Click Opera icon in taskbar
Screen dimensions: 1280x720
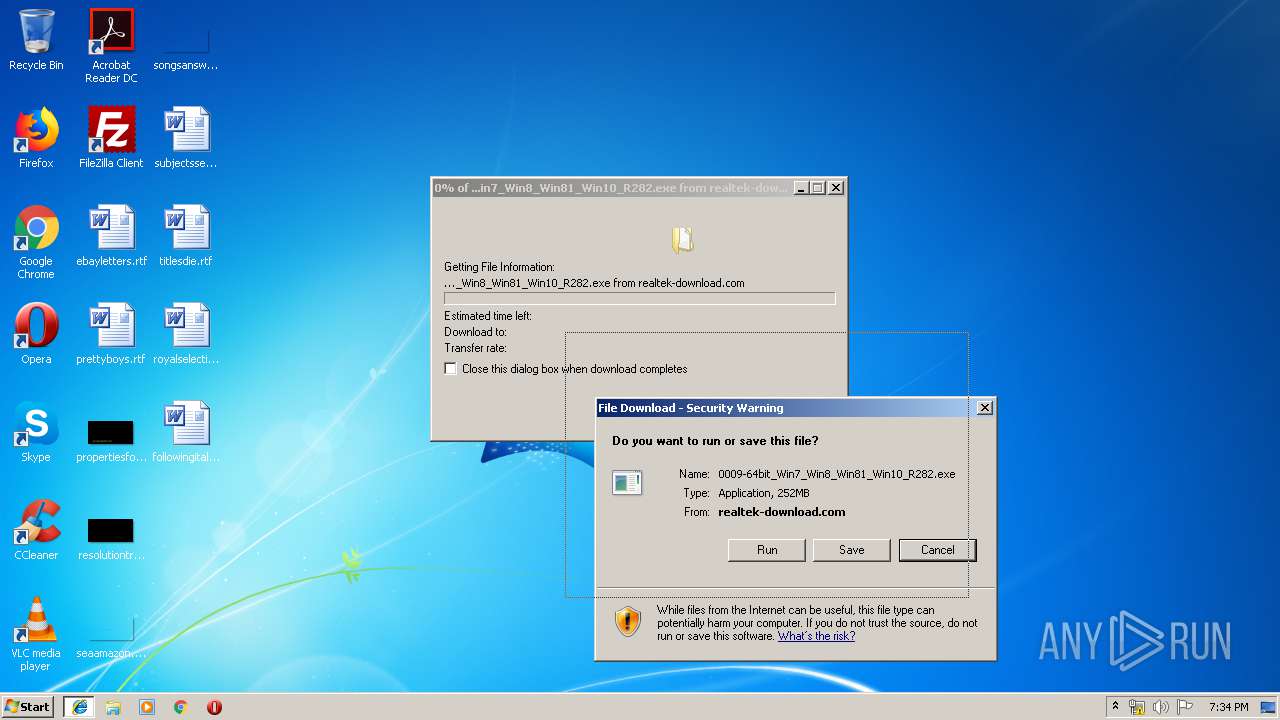coord(214,707)
